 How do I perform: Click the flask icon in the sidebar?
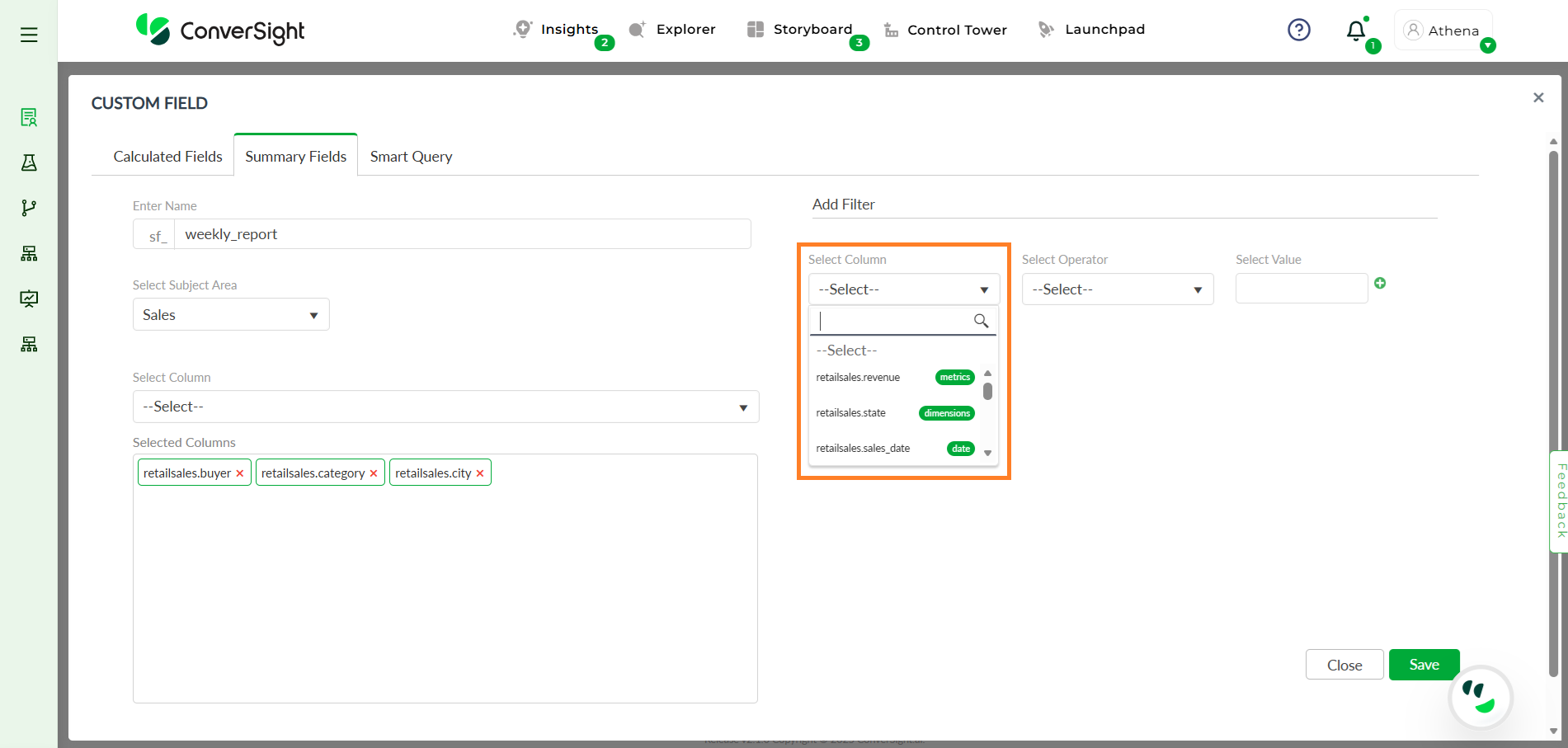click(x=29, y=162)
